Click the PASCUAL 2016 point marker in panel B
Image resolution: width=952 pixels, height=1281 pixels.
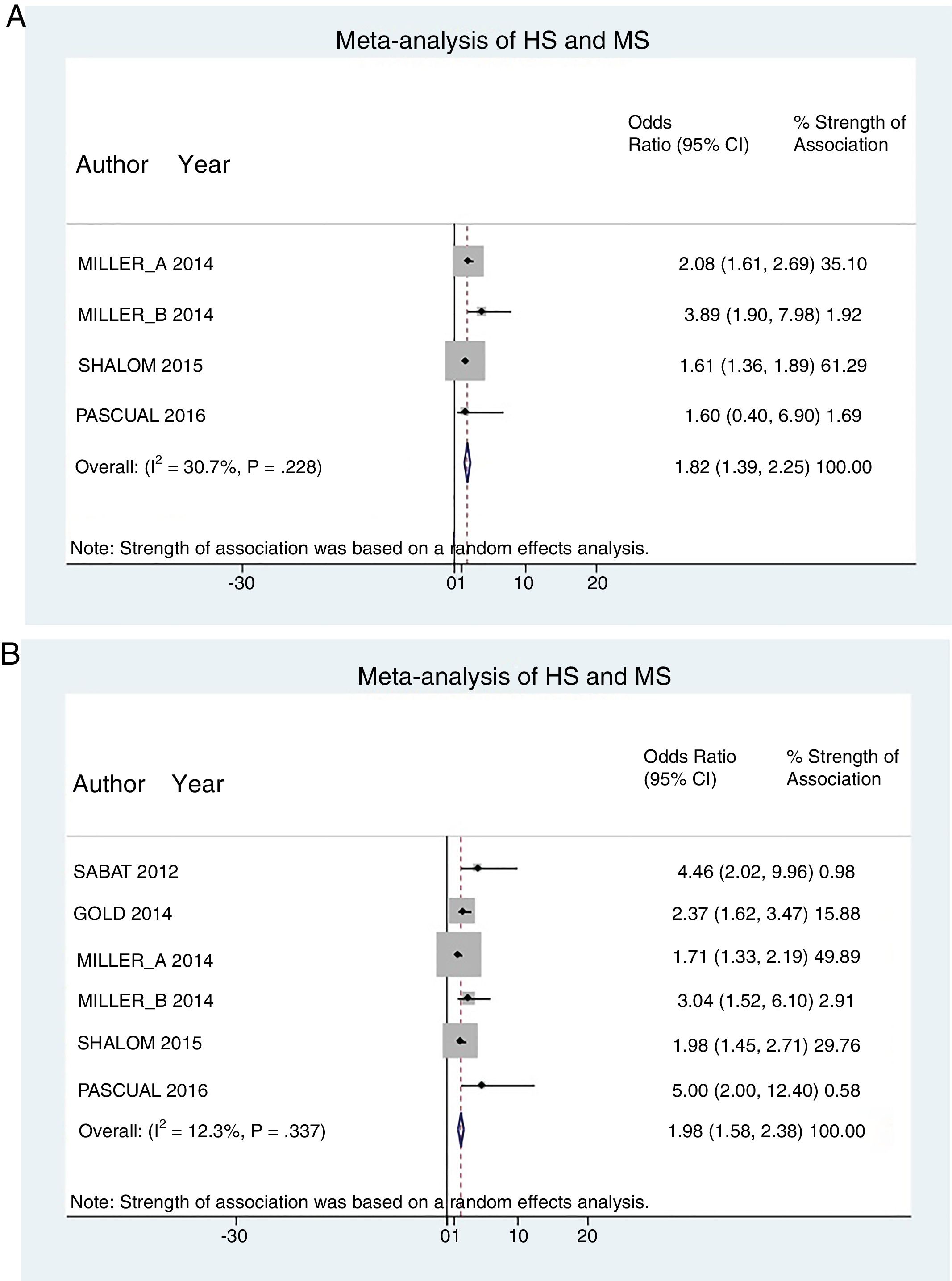point(482,1085)
